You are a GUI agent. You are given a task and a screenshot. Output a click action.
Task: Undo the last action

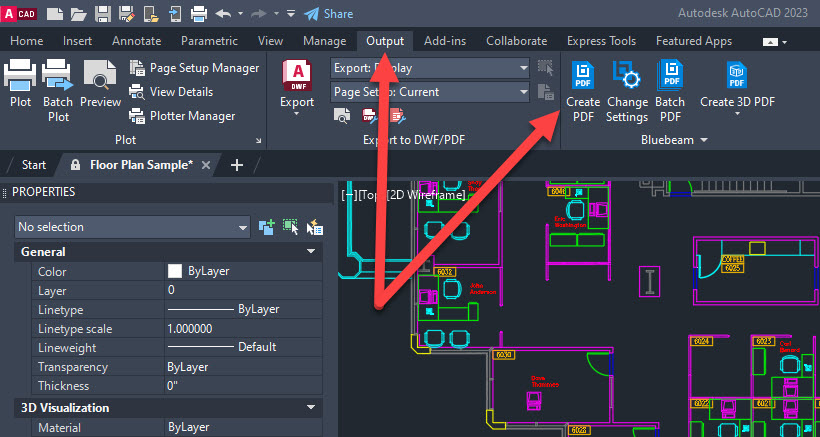[223, 14]
